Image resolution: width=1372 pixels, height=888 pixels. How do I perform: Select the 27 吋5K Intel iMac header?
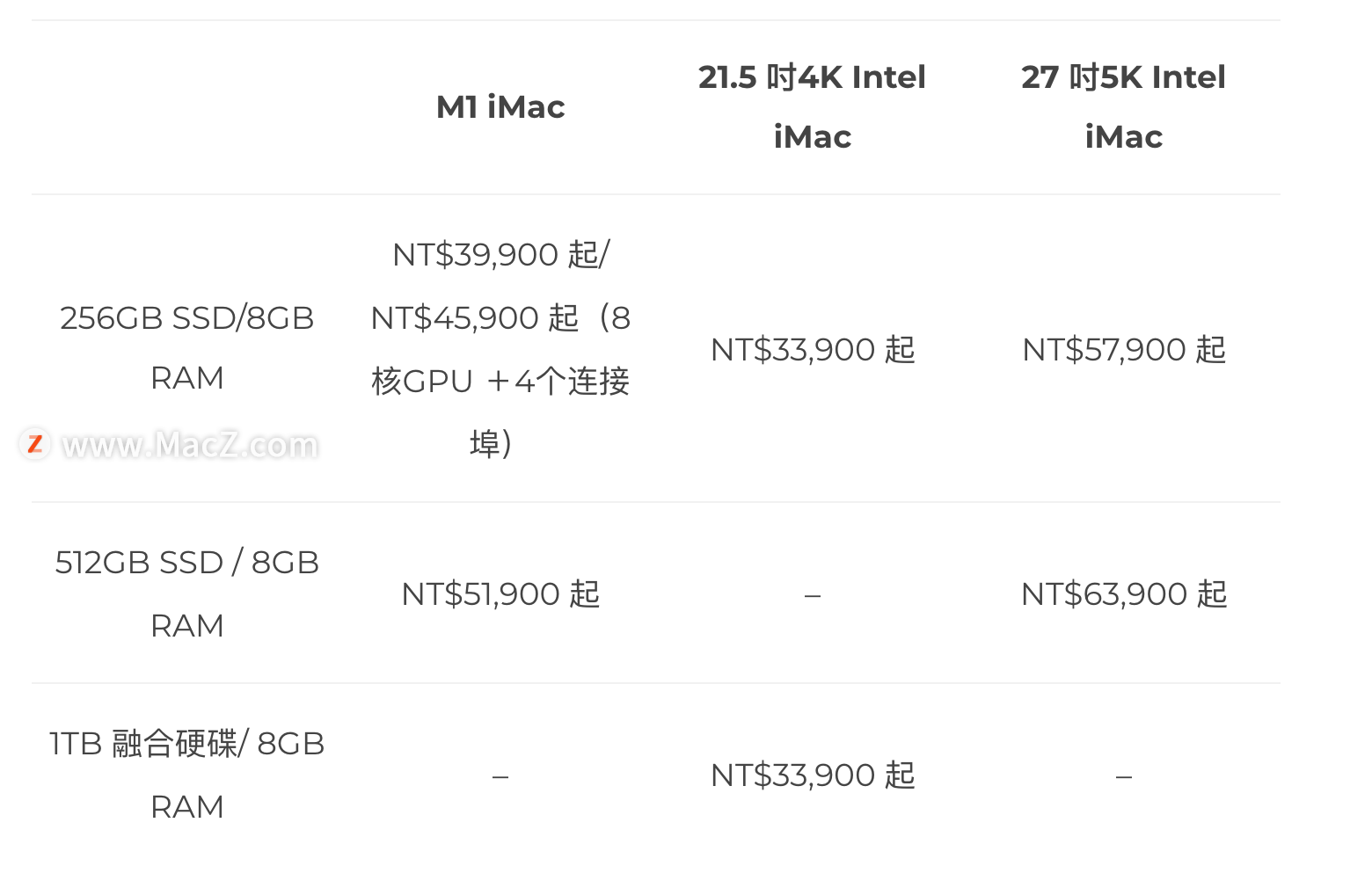1123,106
